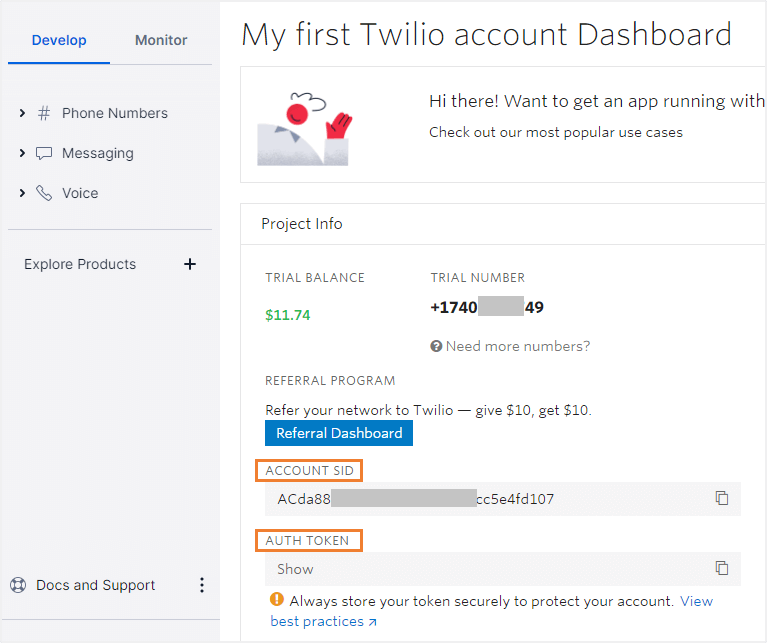Click the ACCOUNT SID label
Viewport: 767px width, 643px height.
point(309,470)
